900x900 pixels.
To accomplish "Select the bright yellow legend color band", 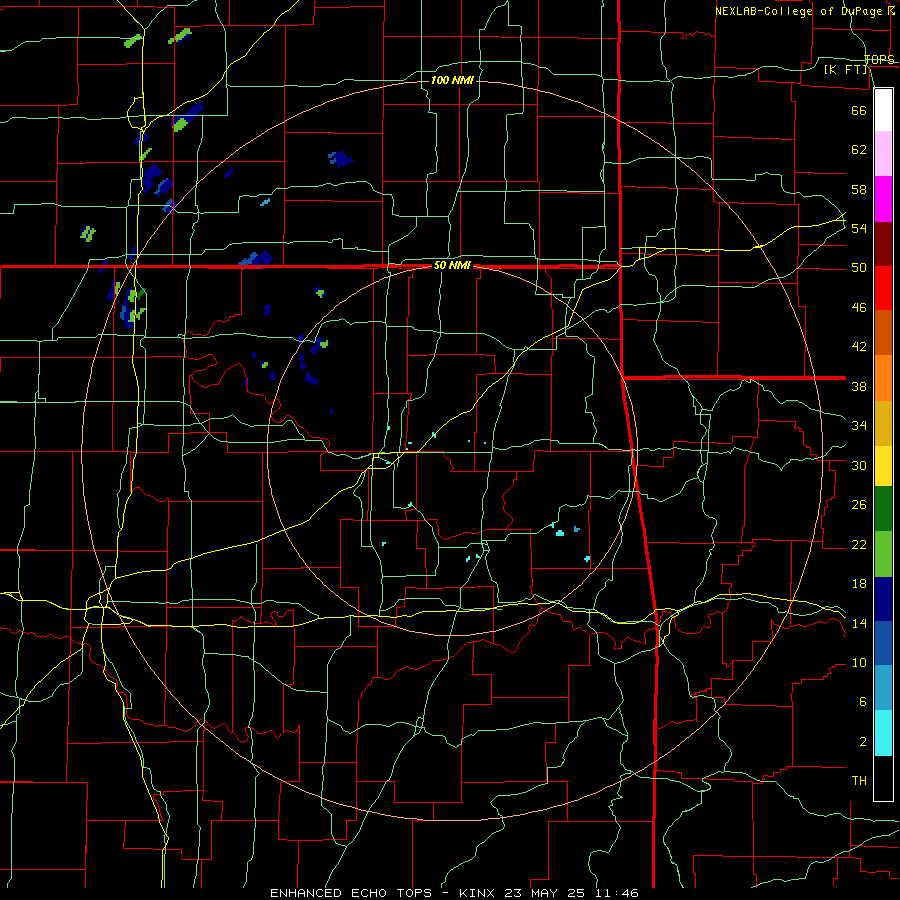I will coord(883,466).
